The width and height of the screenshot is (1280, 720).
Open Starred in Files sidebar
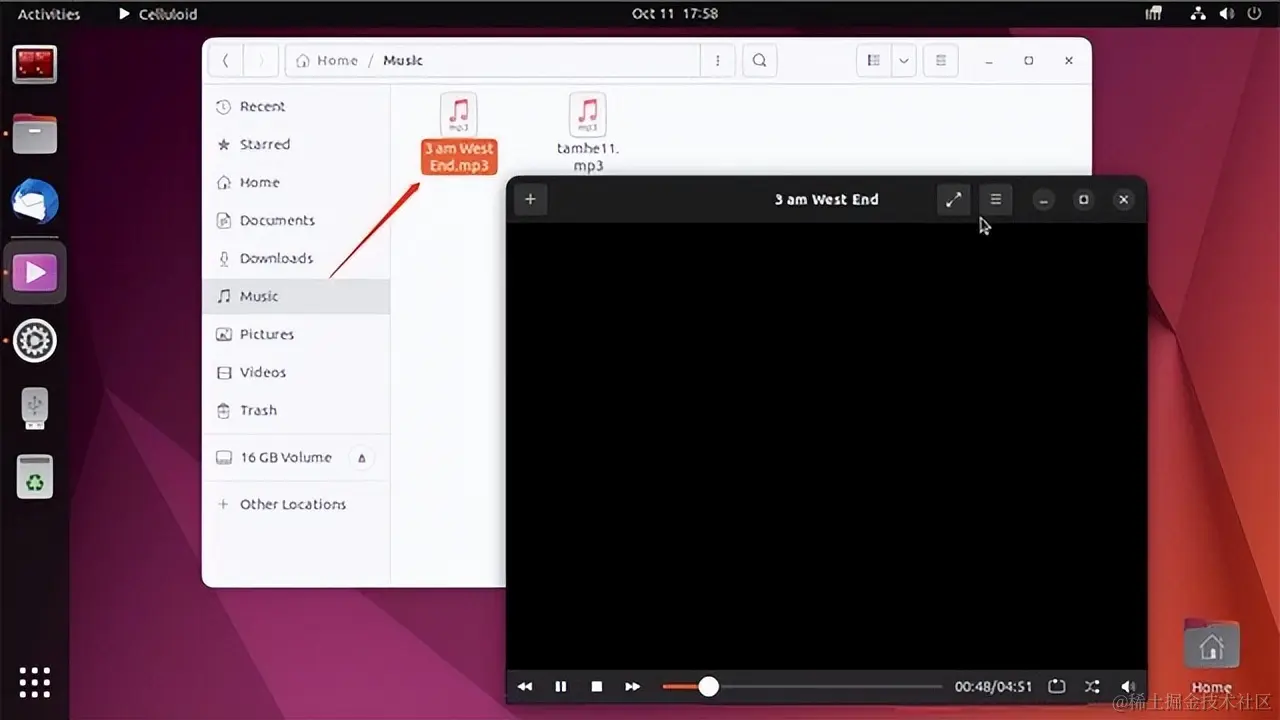pos(296,144)
